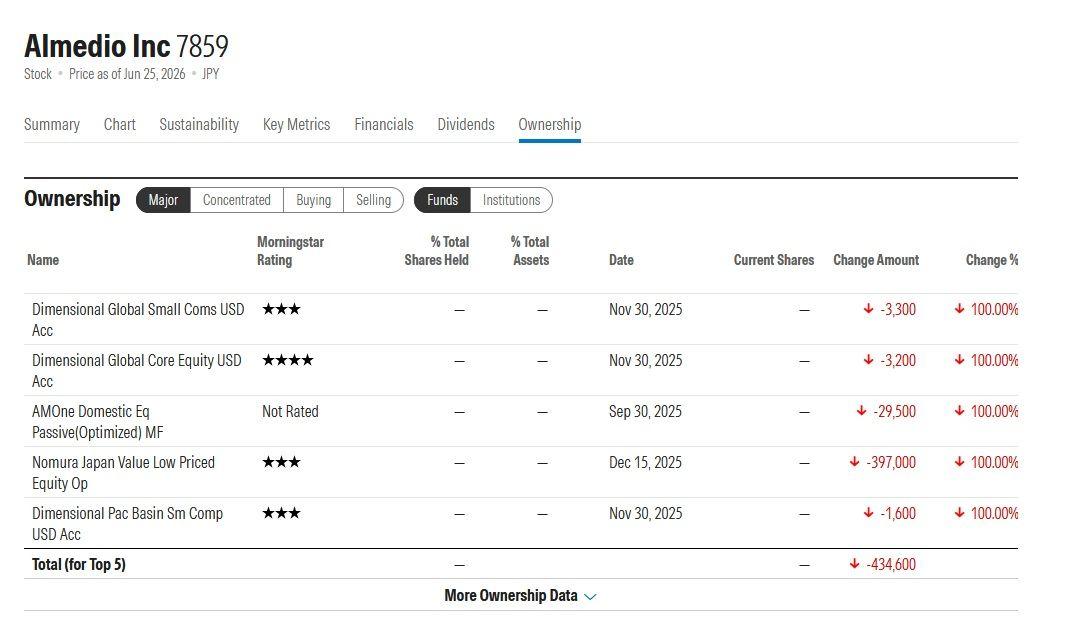Click the Current Shares column header

pos(773,260)
